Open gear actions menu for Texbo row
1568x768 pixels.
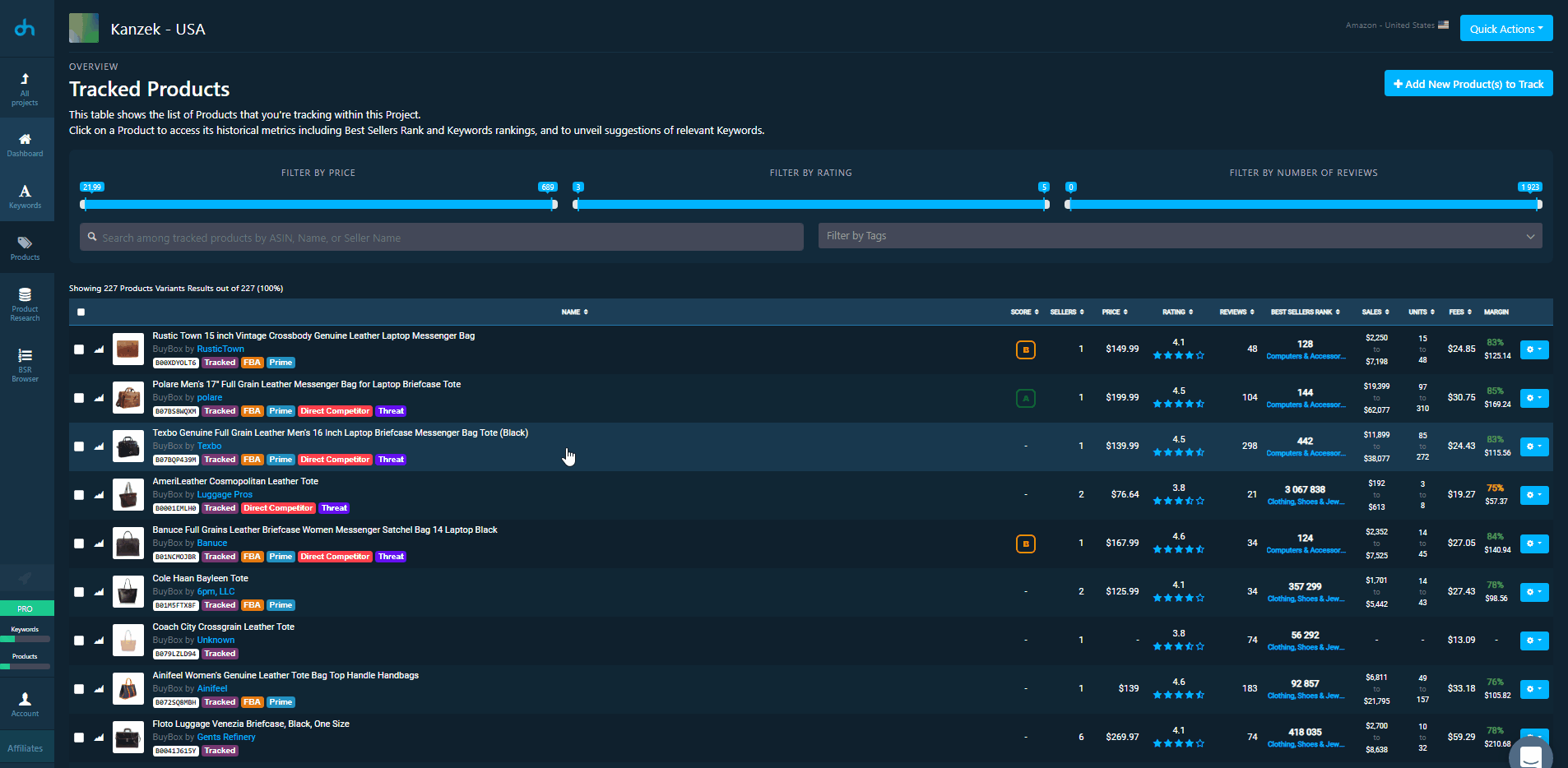[1533, 446]
